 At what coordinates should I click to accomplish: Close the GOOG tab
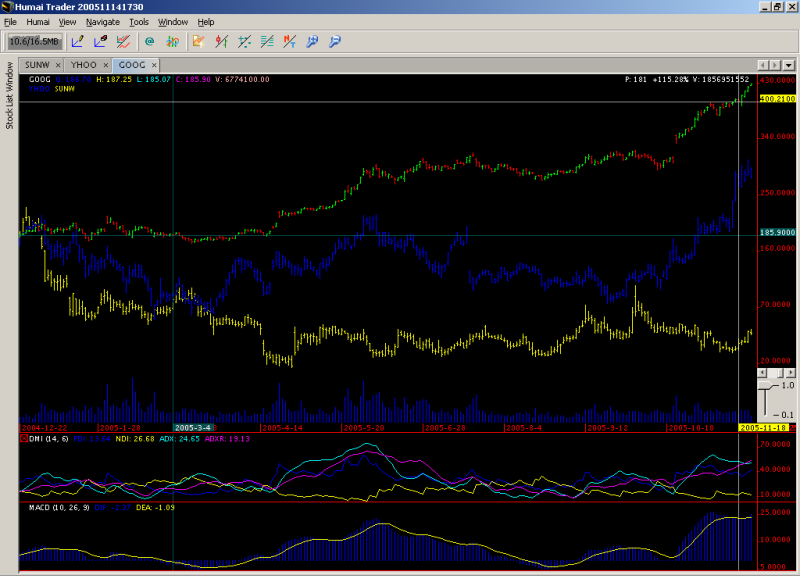pos(153,65)
